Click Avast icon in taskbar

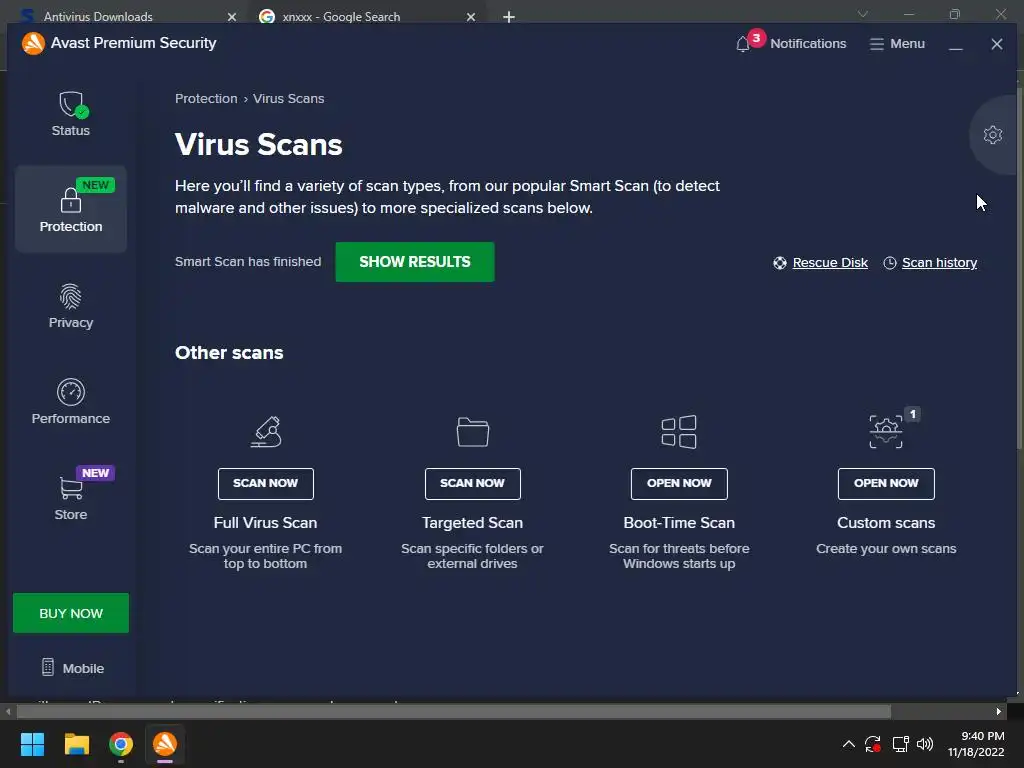[x=165, y=744]
